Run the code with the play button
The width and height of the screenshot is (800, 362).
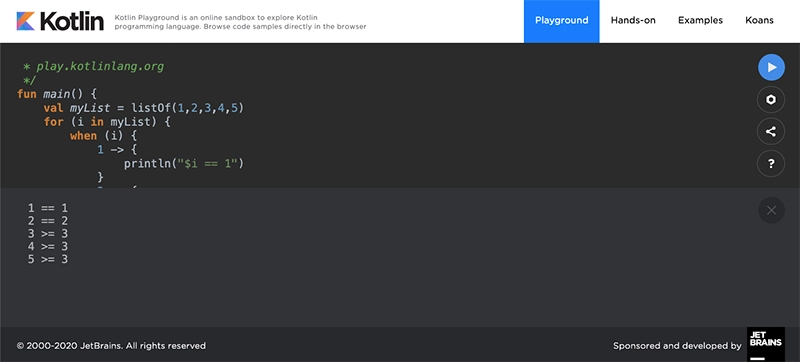771,67
